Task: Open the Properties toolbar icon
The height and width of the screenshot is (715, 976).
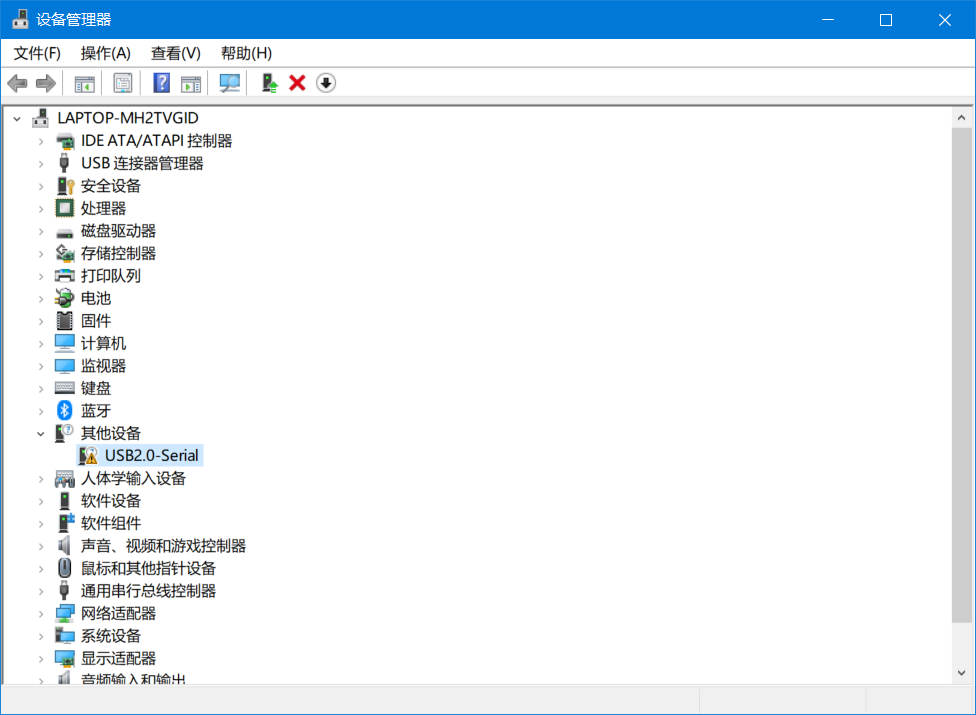Action: point(123,83)
